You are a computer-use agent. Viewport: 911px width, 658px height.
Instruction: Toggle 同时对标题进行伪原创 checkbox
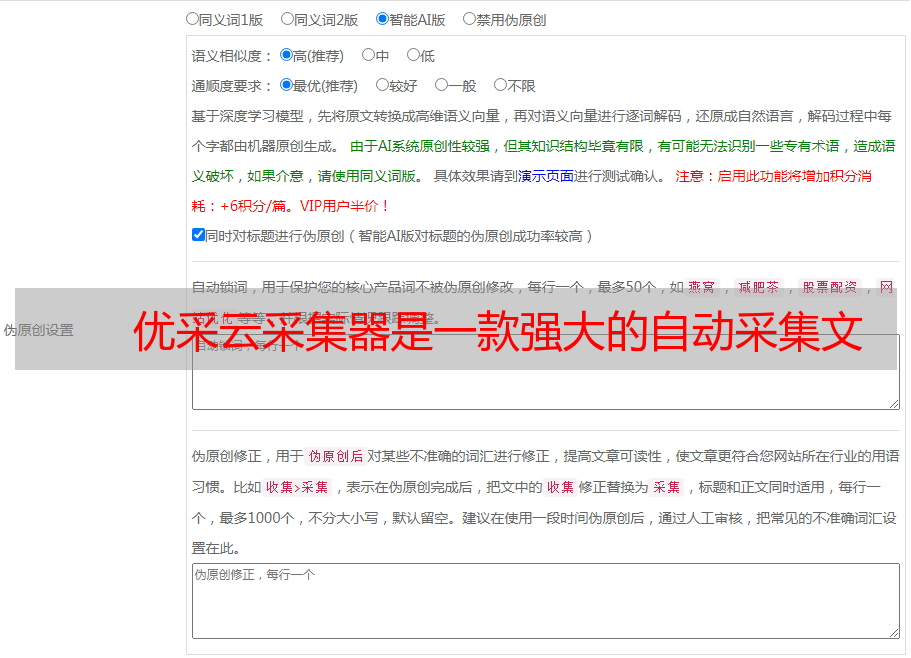pos(198,235)
